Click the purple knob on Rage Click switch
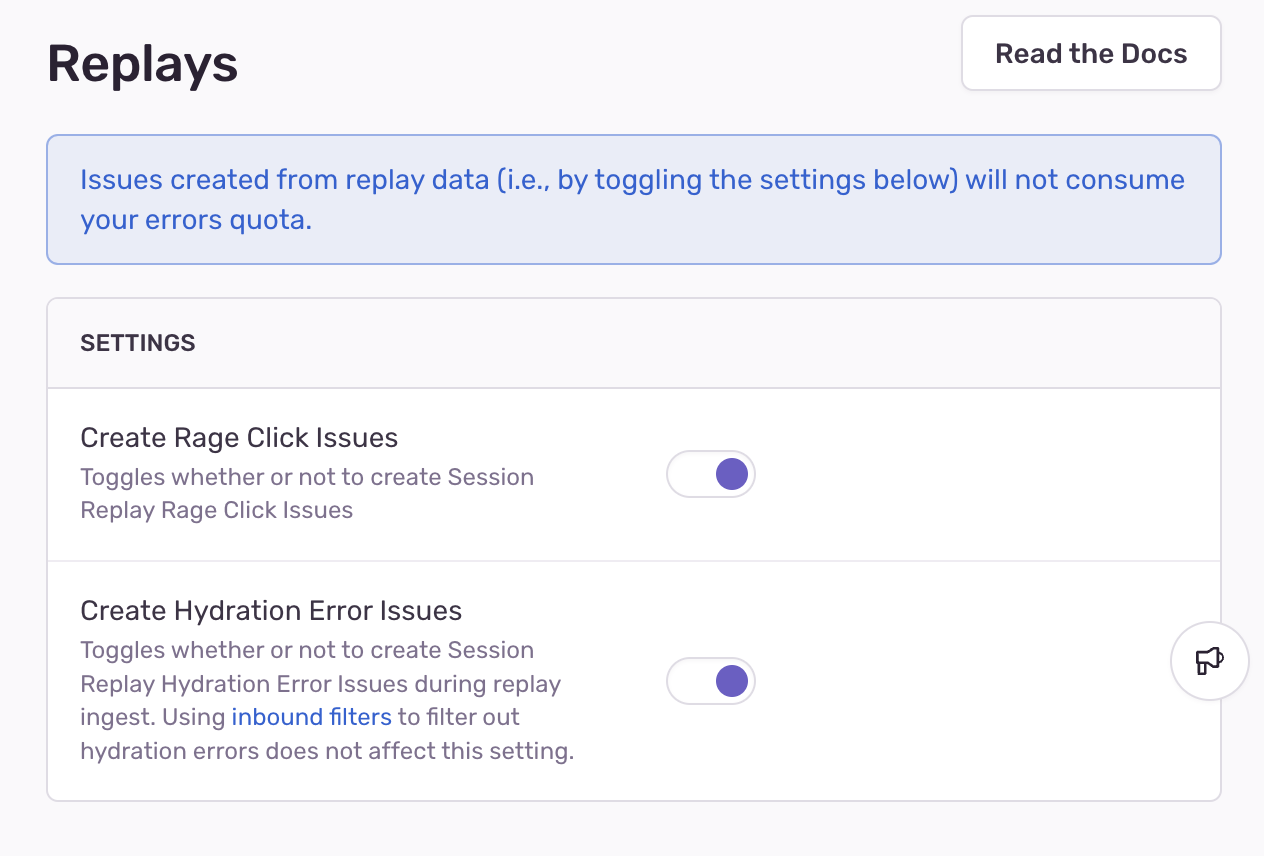Screen dimensions: 1264x856 [x=732, y=474]
